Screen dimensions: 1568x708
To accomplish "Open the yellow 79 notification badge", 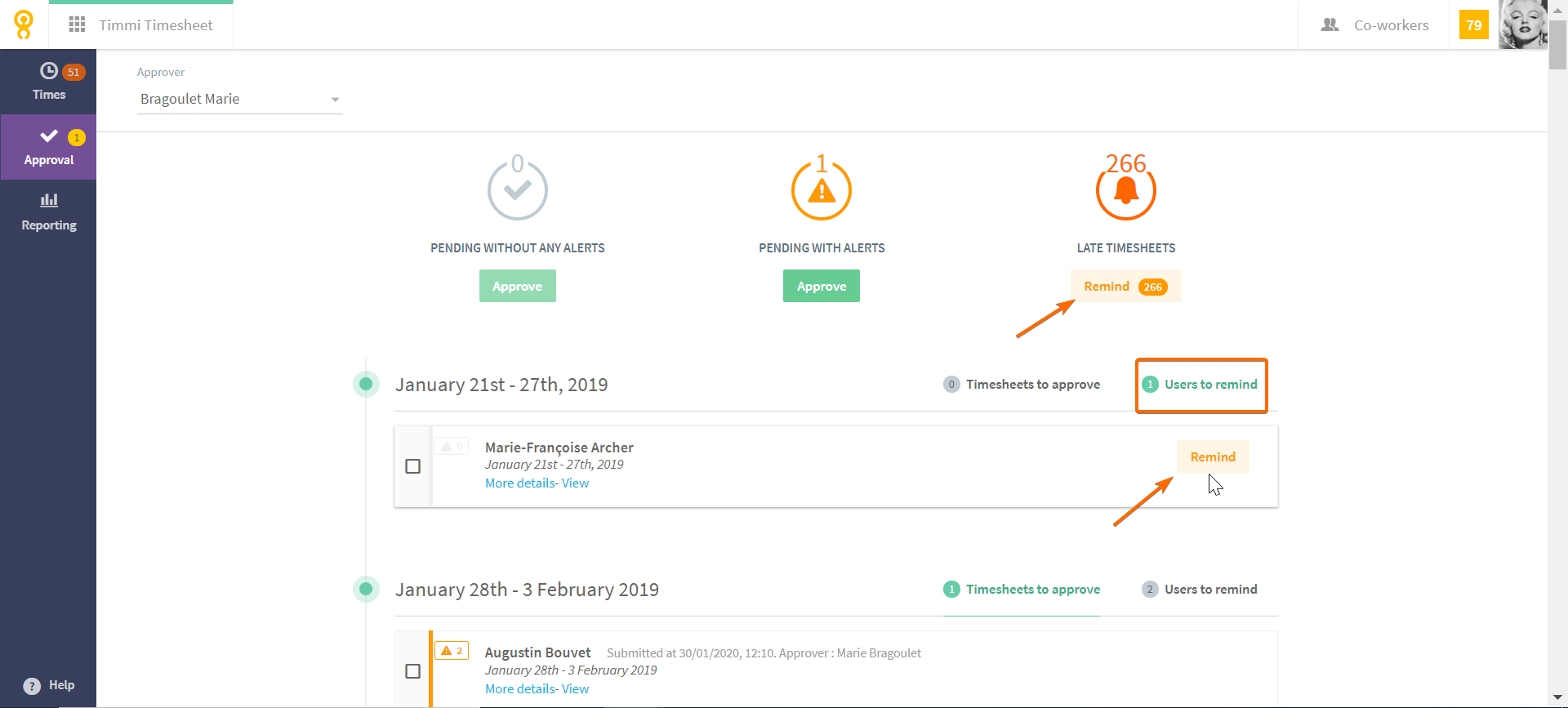I will point(1474,25).
